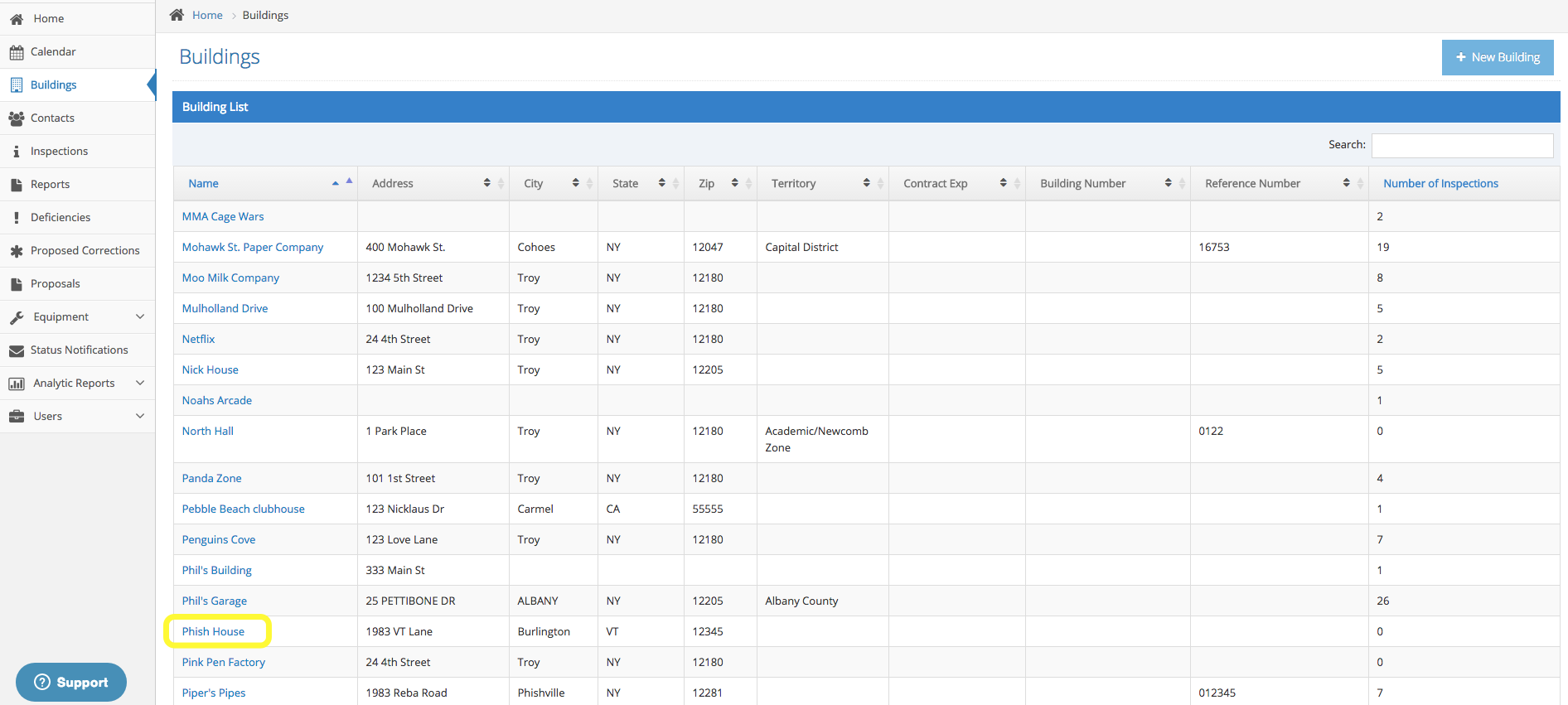The image size is (1568, 705).
Task: Open the Piper's Pipes building link
Action: pyautogui.click(x=214, y=693)
